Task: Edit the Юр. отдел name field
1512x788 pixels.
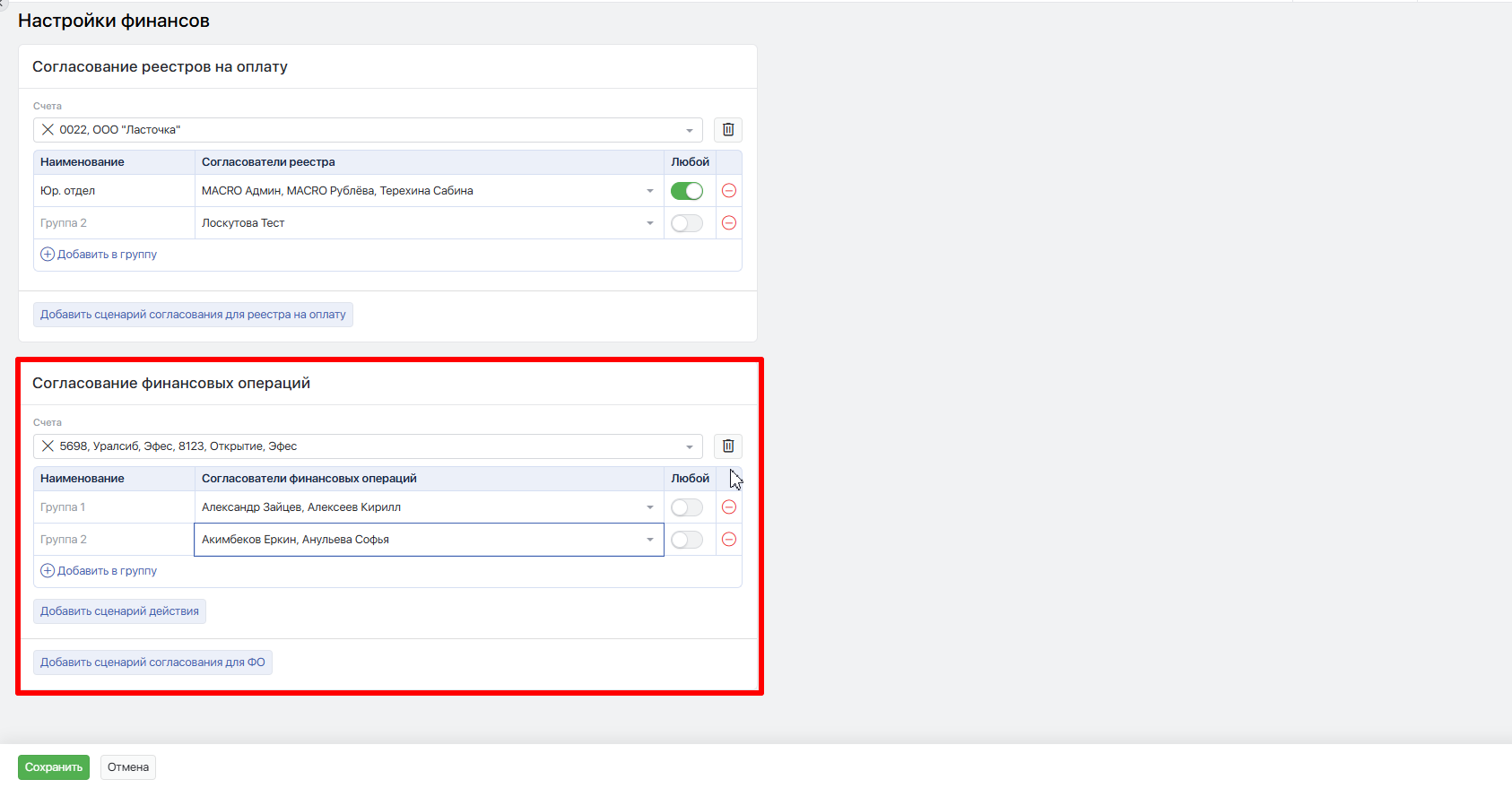Action: point(114,191)
